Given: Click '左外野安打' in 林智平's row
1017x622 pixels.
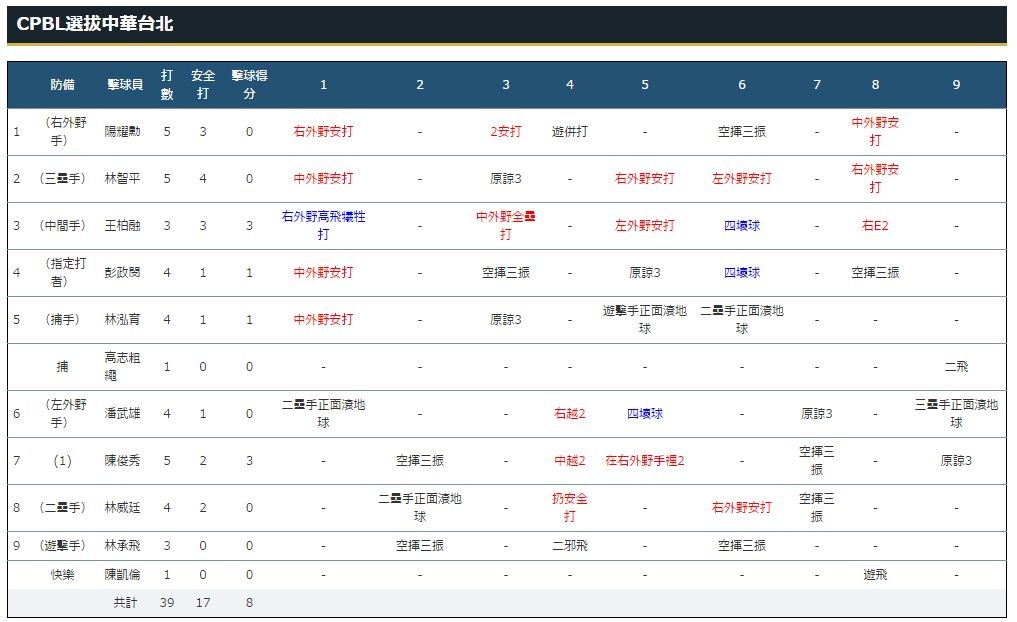Looking at the screenshot, I should 741,178.
